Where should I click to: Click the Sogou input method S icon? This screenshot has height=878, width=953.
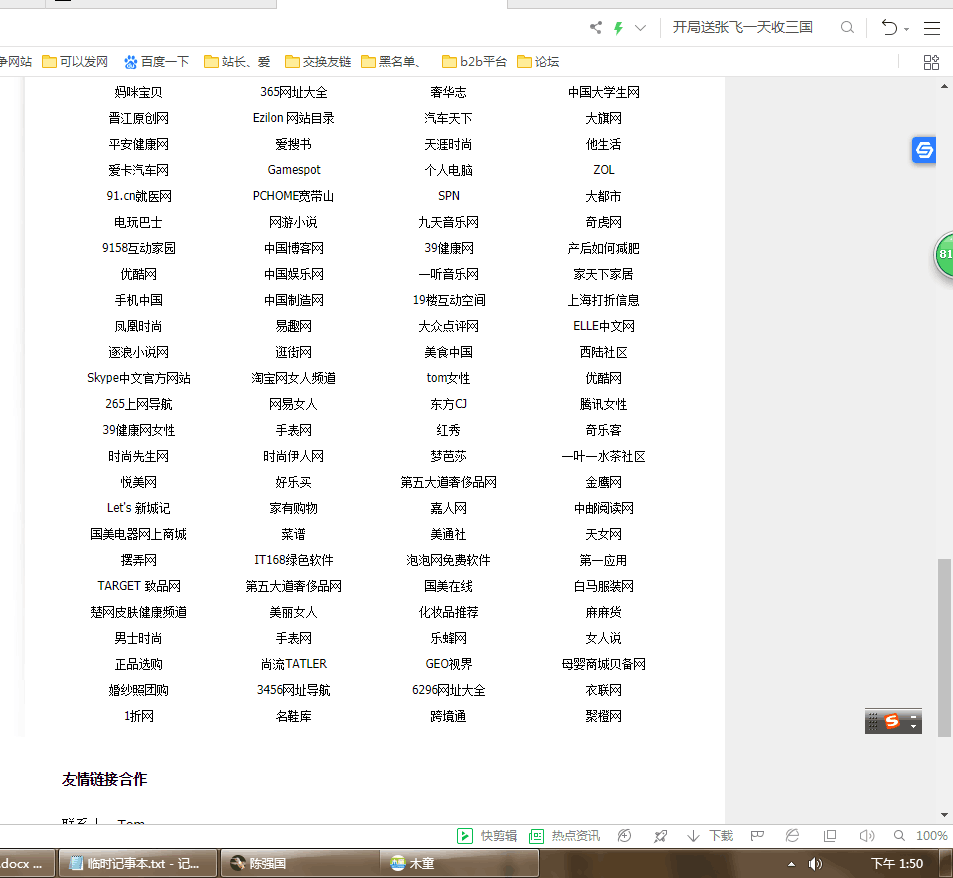point(892,721)
